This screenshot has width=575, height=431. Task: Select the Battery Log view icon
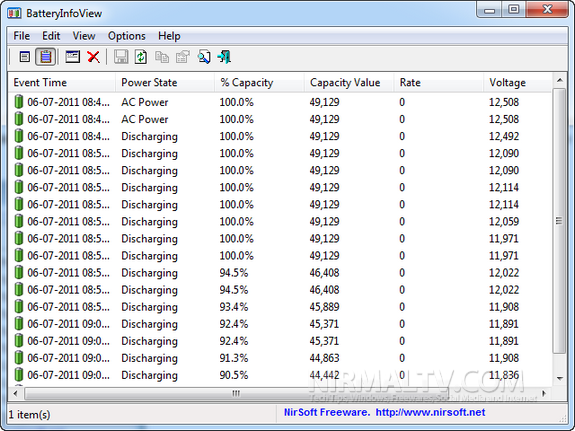point(45,57)
